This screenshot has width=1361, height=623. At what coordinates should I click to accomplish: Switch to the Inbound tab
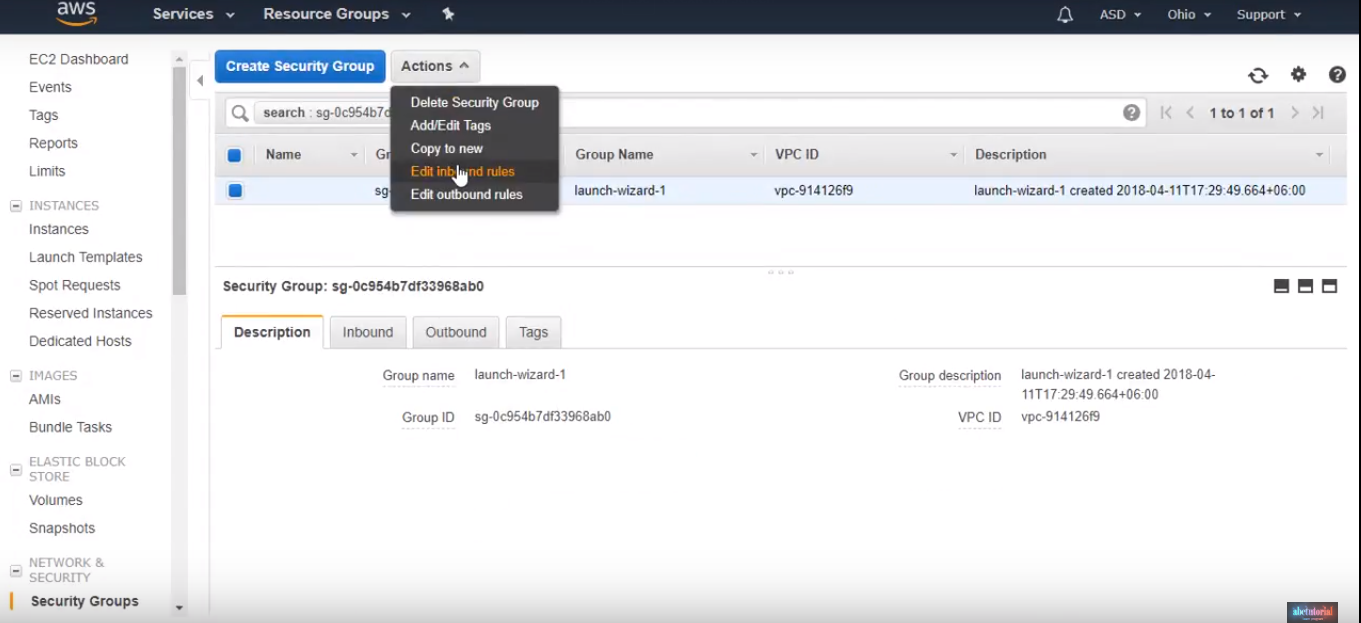pyautogui.click(x=368, y=332)
